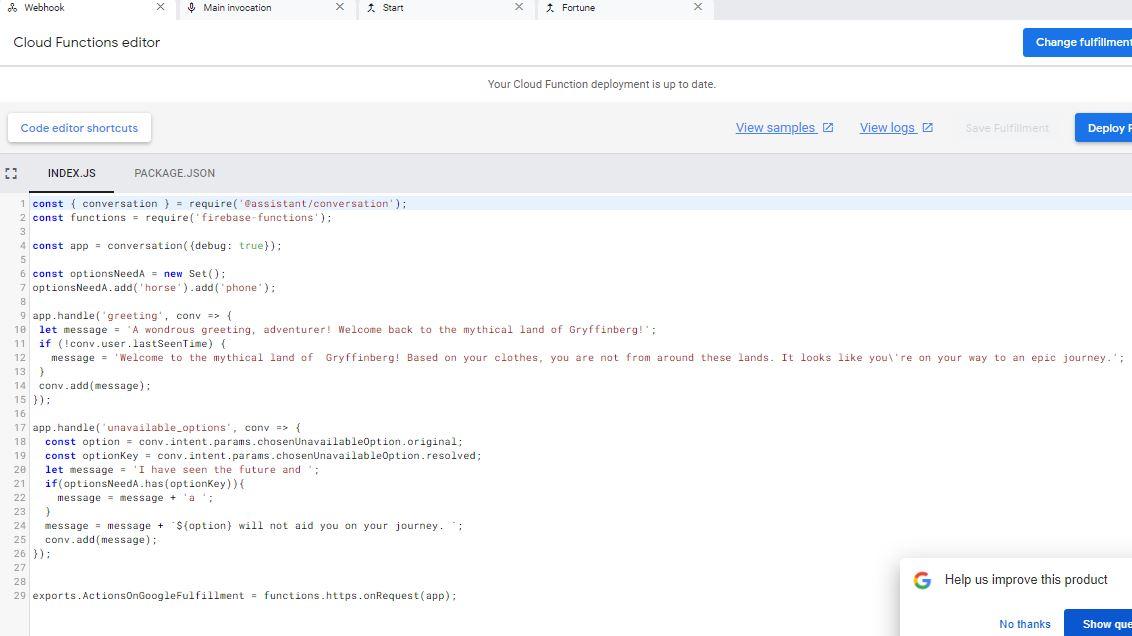
Task: Click the webhook icon on the Webhook tab
Action: [x=11, y=7]
